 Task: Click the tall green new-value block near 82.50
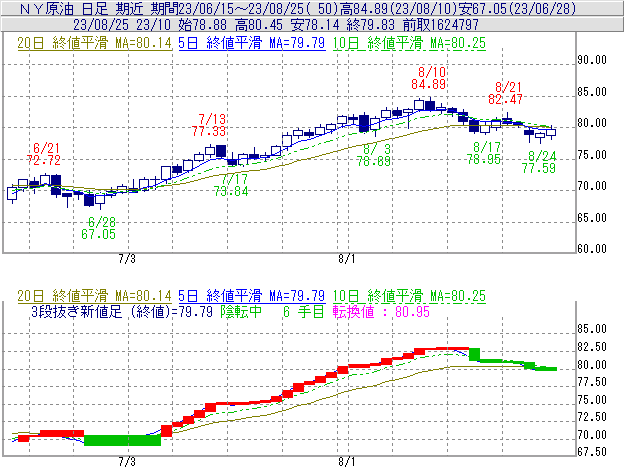(474, 354)
